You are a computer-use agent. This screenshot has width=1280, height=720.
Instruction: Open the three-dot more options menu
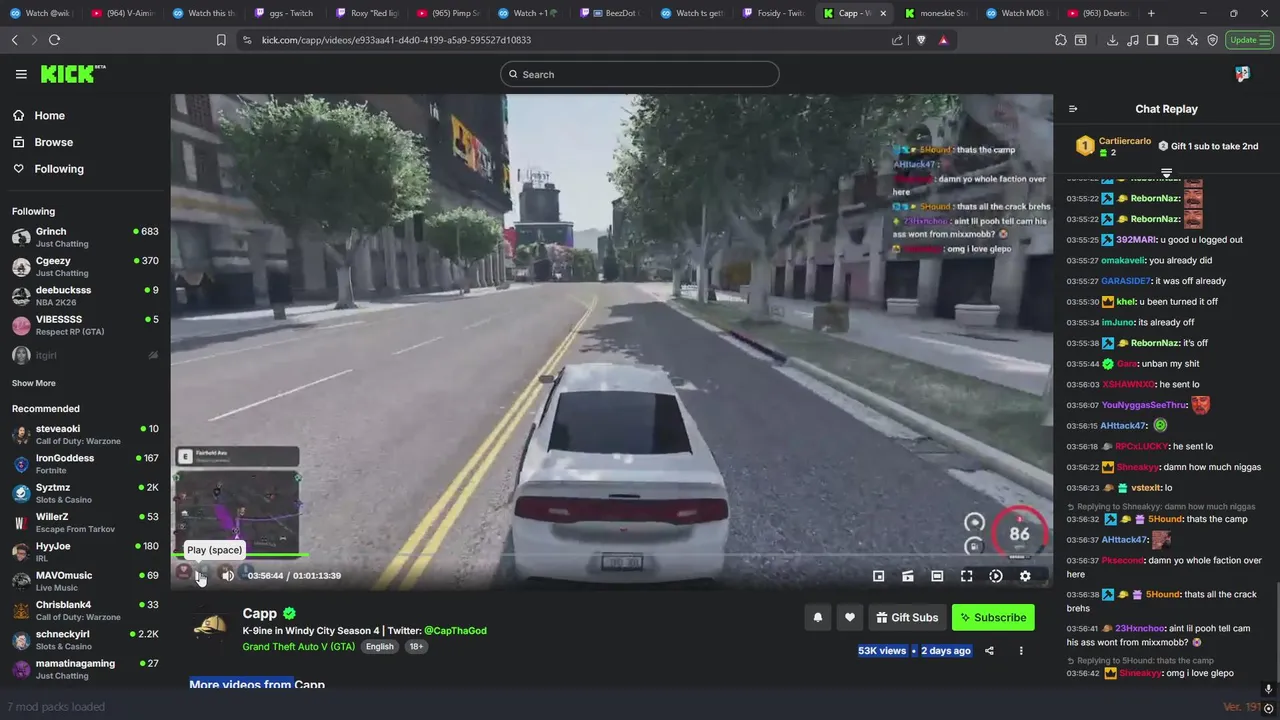(1021, 651)
